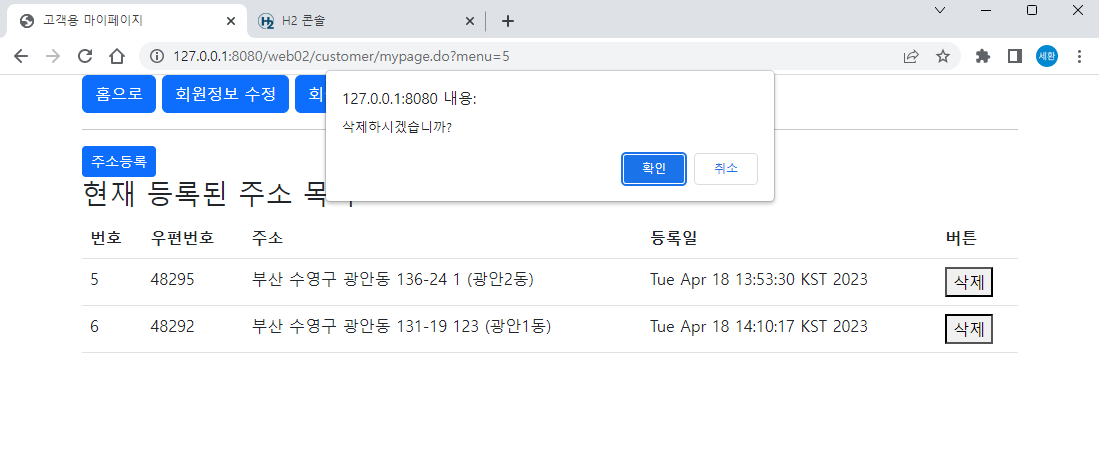Click the 주소등록 button

click(118, 162)
